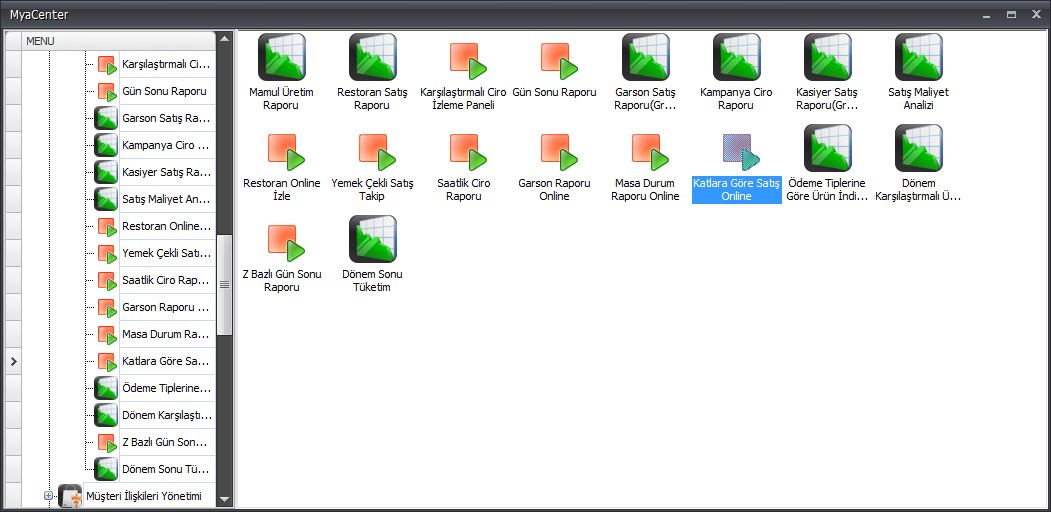1051x512 pixels.
Task: Open Dönem Sonu Tüketim icon in main panel
Action: [x=373, y=239]
